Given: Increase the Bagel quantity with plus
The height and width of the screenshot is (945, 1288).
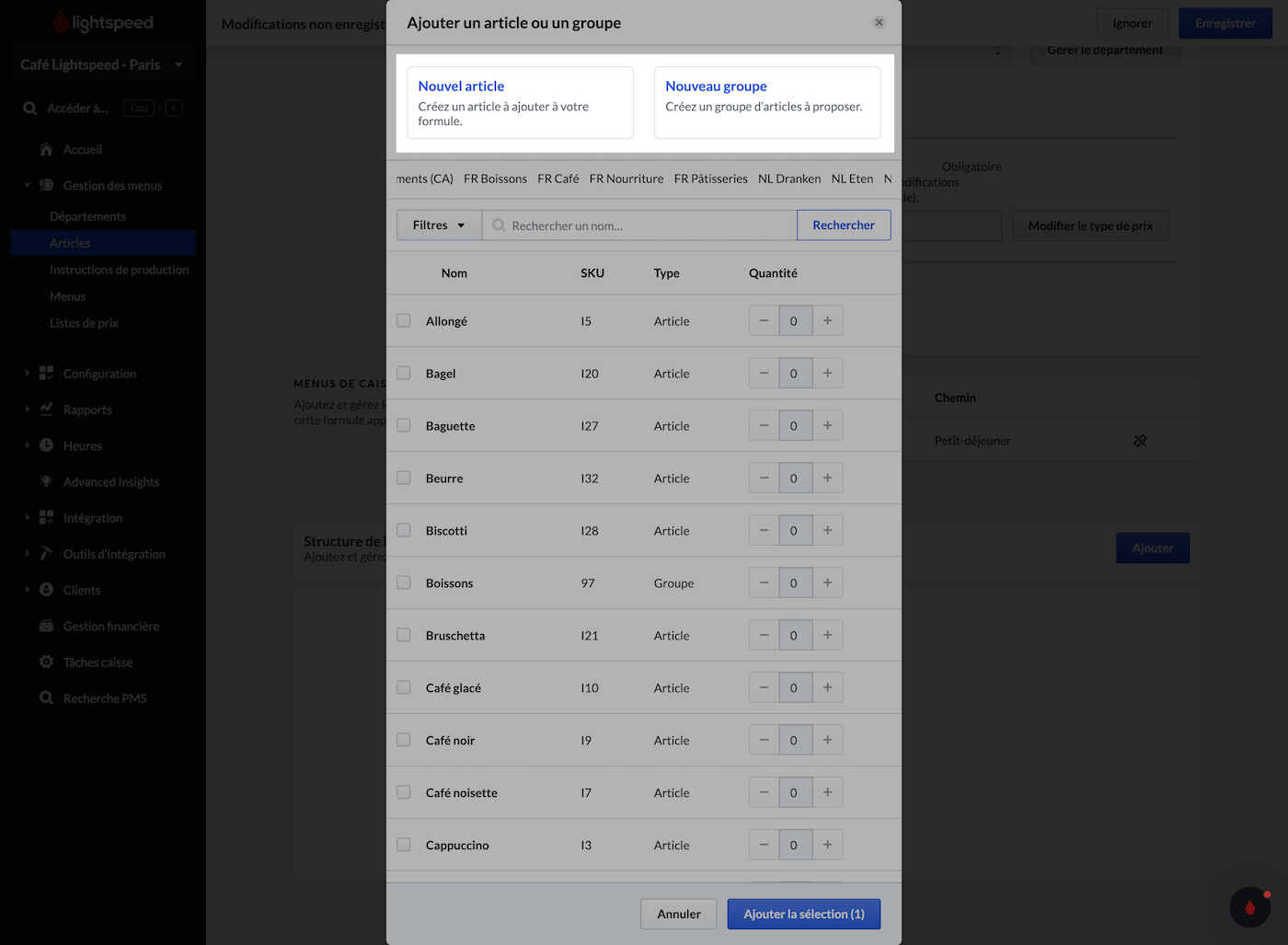Looking at the screenshot, I should [x=827, y=373].
